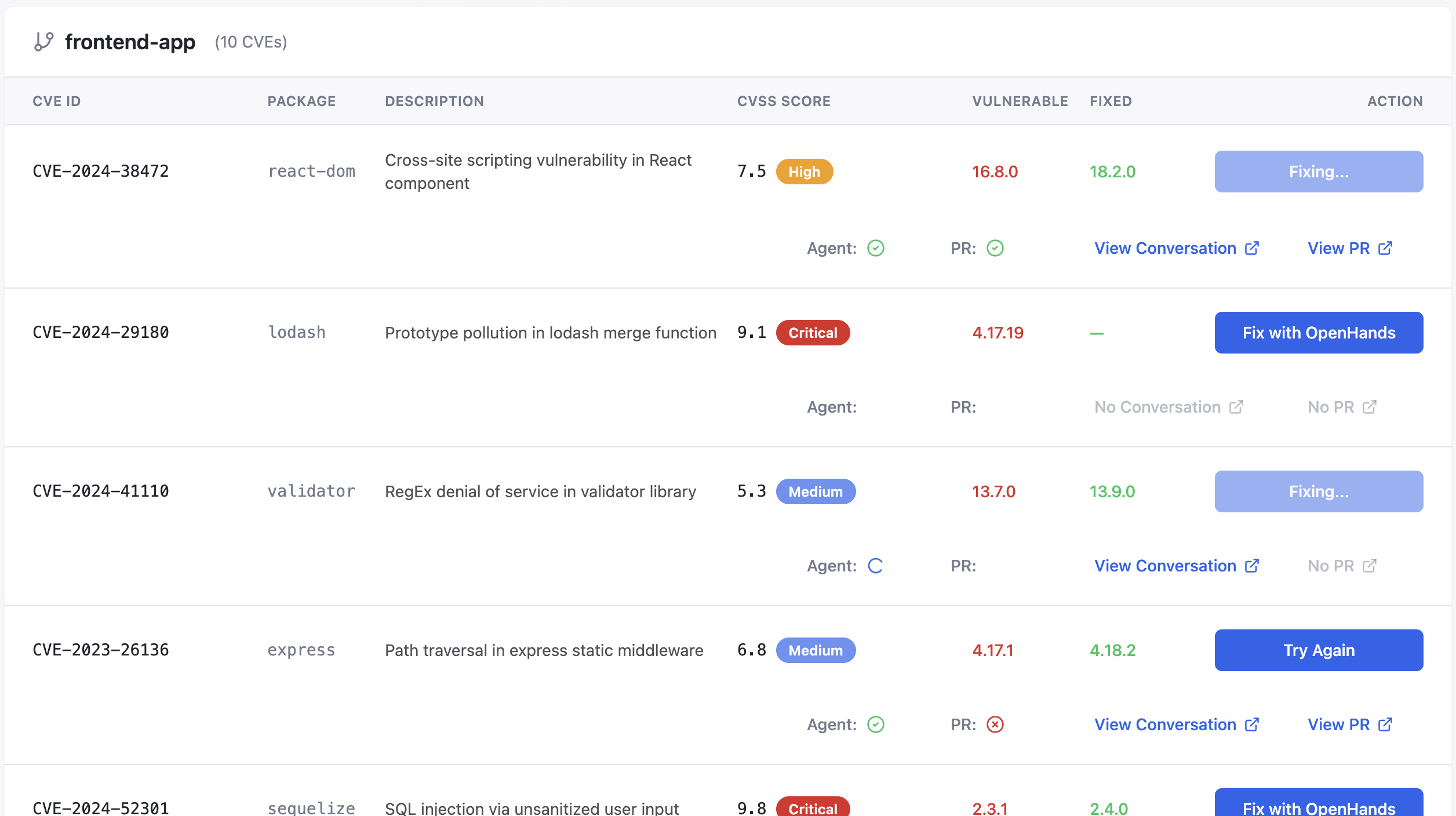Select the CVE-2024-29180 identifier

101,332
